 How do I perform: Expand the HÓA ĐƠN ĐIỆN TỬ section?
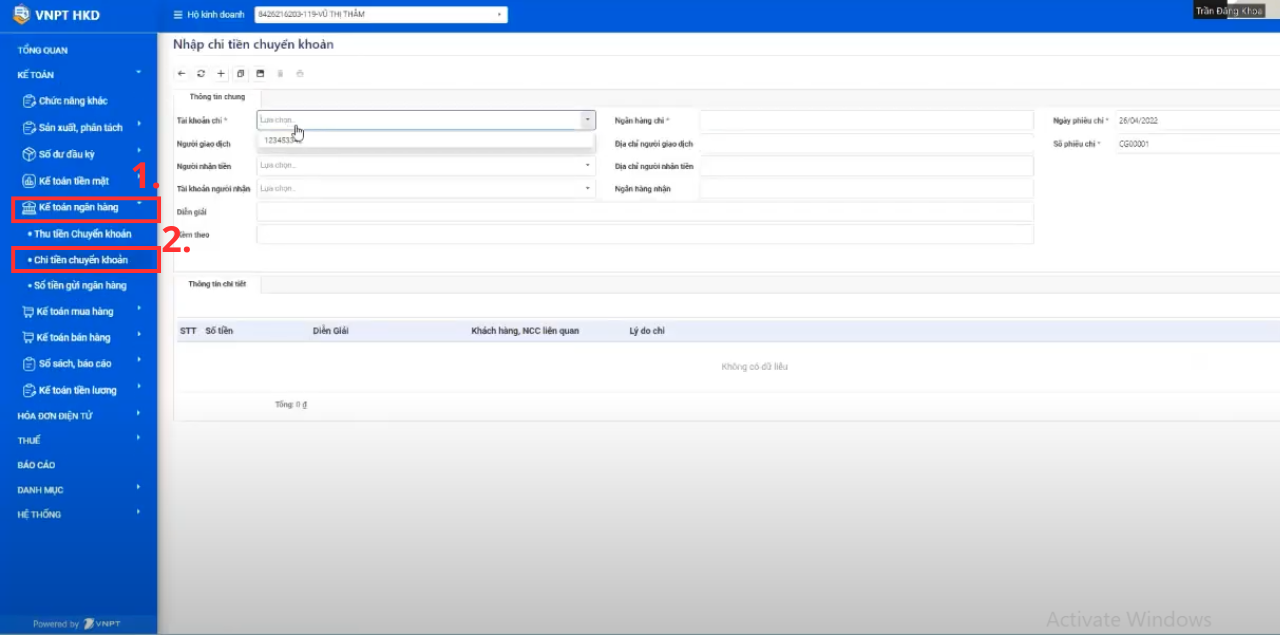pos(55,415)
